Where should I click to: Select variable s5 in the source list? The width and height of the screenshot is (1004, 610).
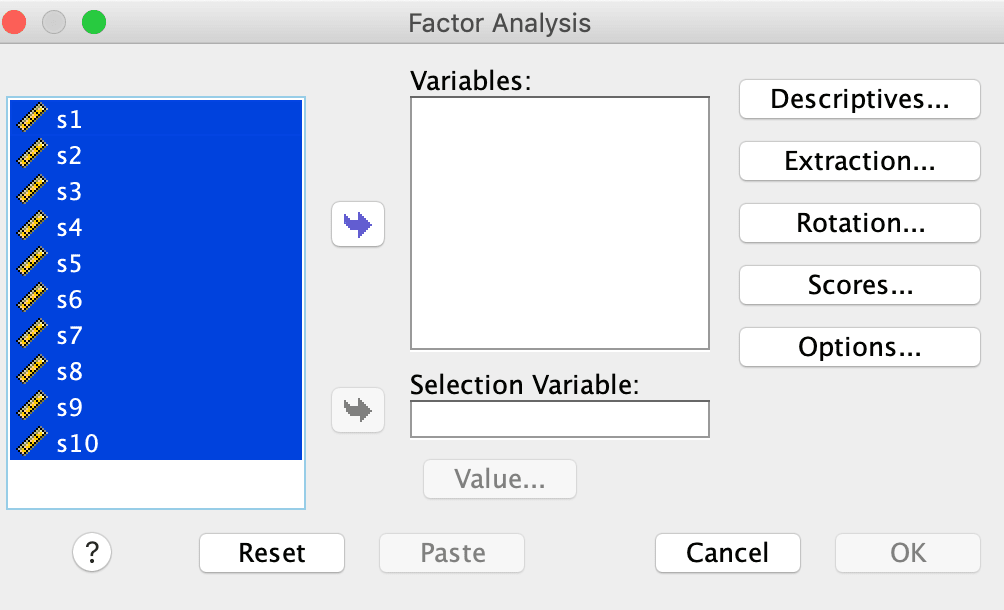pos(156,263)
